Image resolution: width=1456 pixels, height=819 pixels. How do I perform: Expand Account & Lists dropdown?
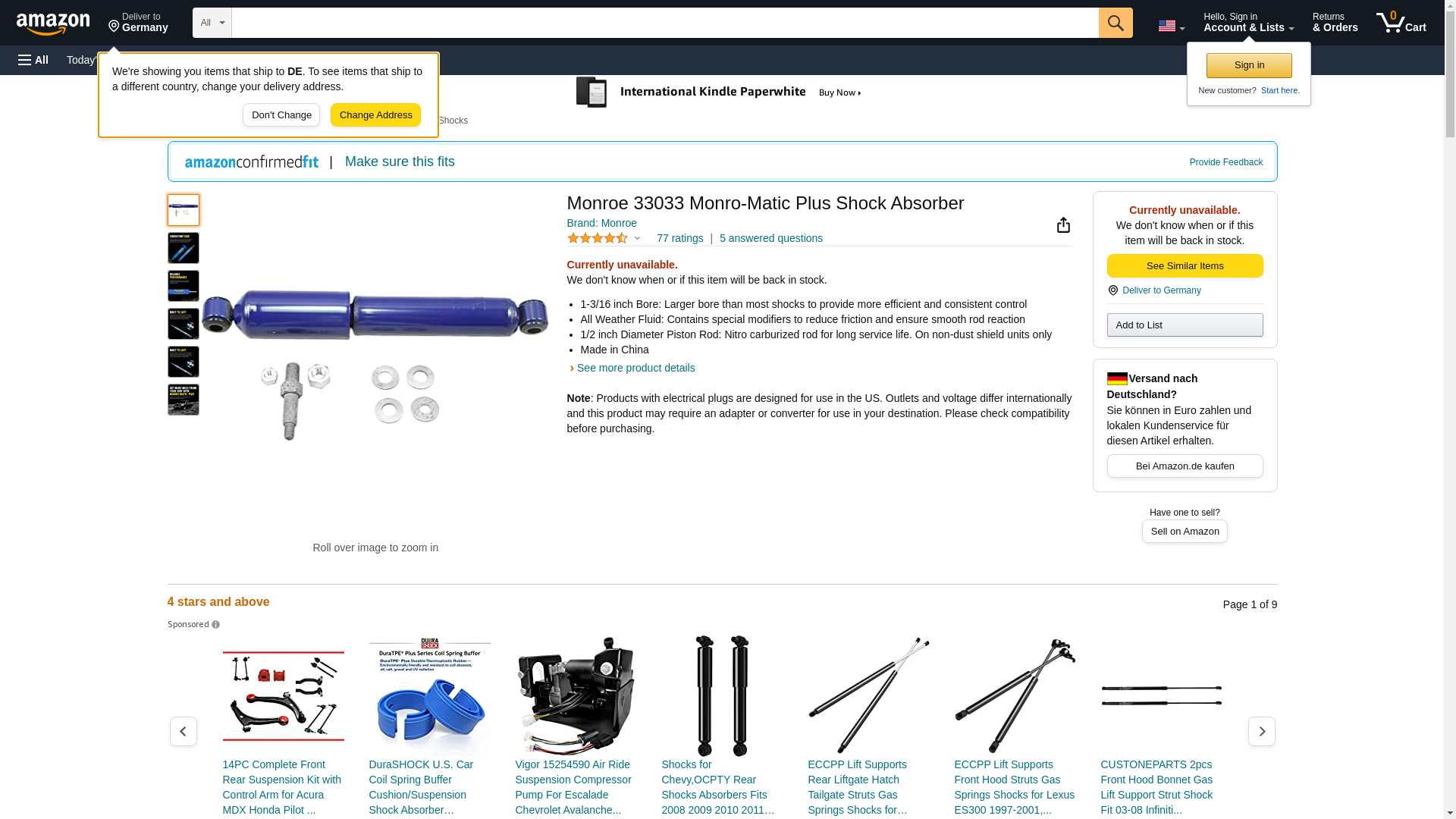pos(1248,23)
